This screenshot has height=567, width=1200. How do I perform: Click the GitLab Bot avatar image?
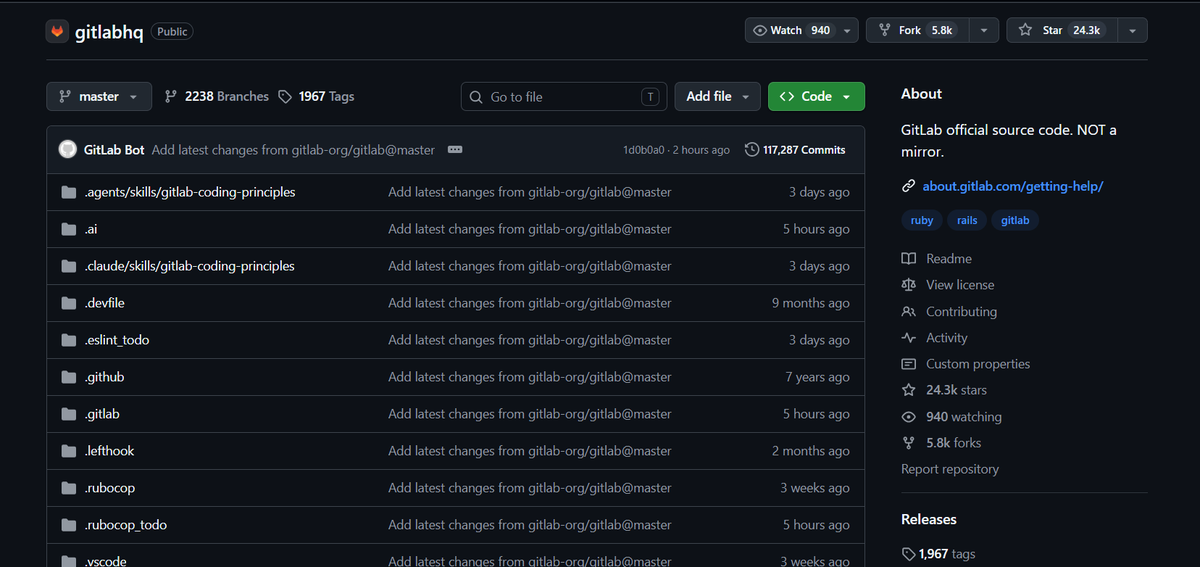coord(68,149)
